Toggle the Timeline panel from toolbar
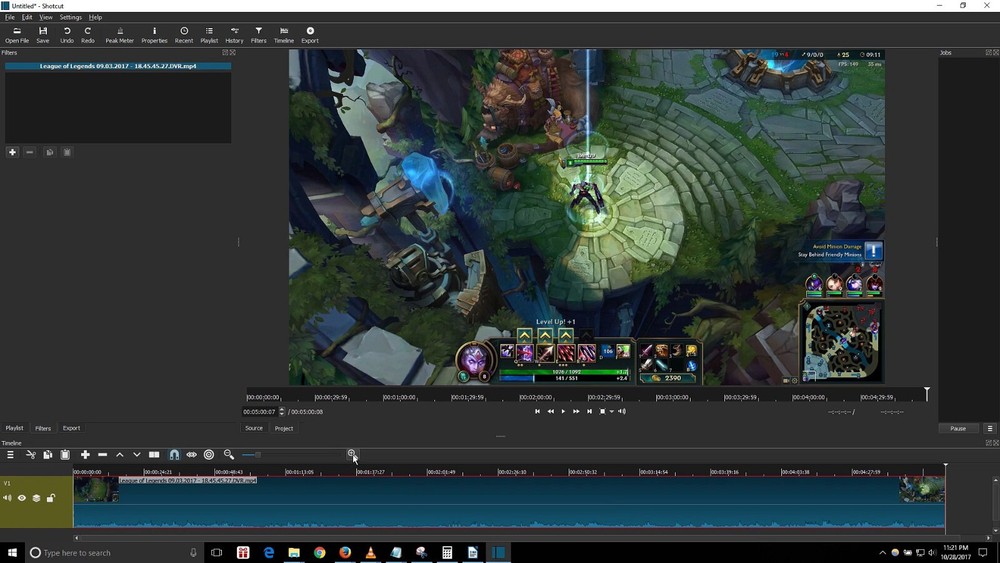The width and height of the screenshot is (1000, 563). [x=284, y=35]
